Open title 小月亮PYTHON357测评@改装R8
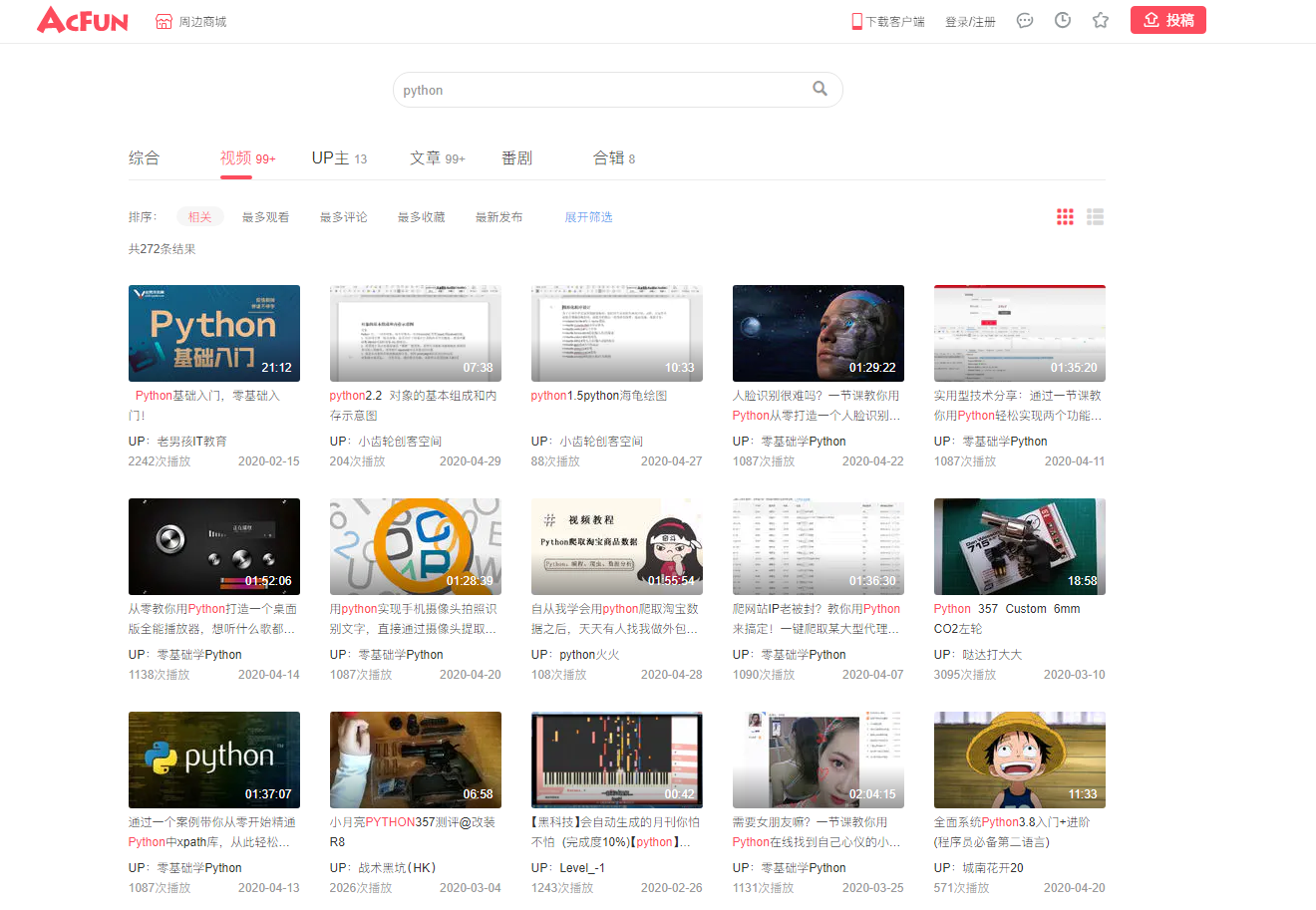 pyautogui.click(x=413, y=832)
